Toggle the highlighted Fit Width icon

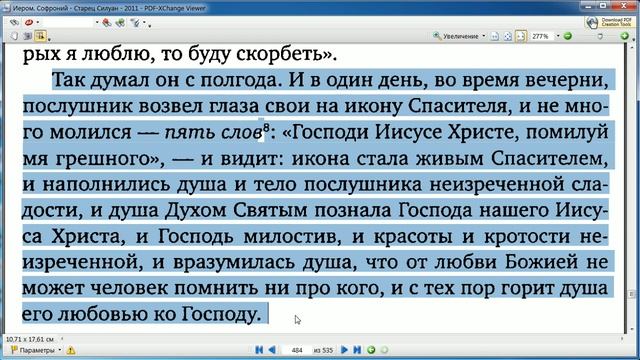(x=521, y=36)
